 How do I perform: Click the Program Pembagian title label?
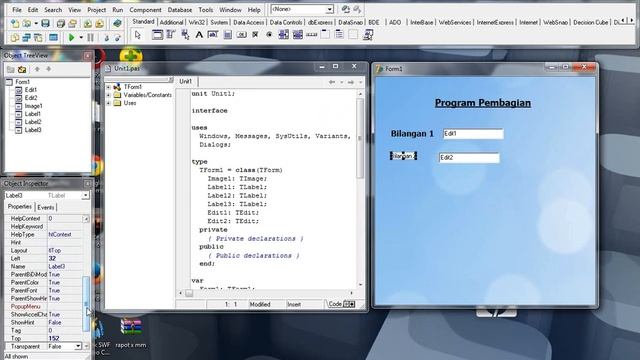[x=483, y=103]
